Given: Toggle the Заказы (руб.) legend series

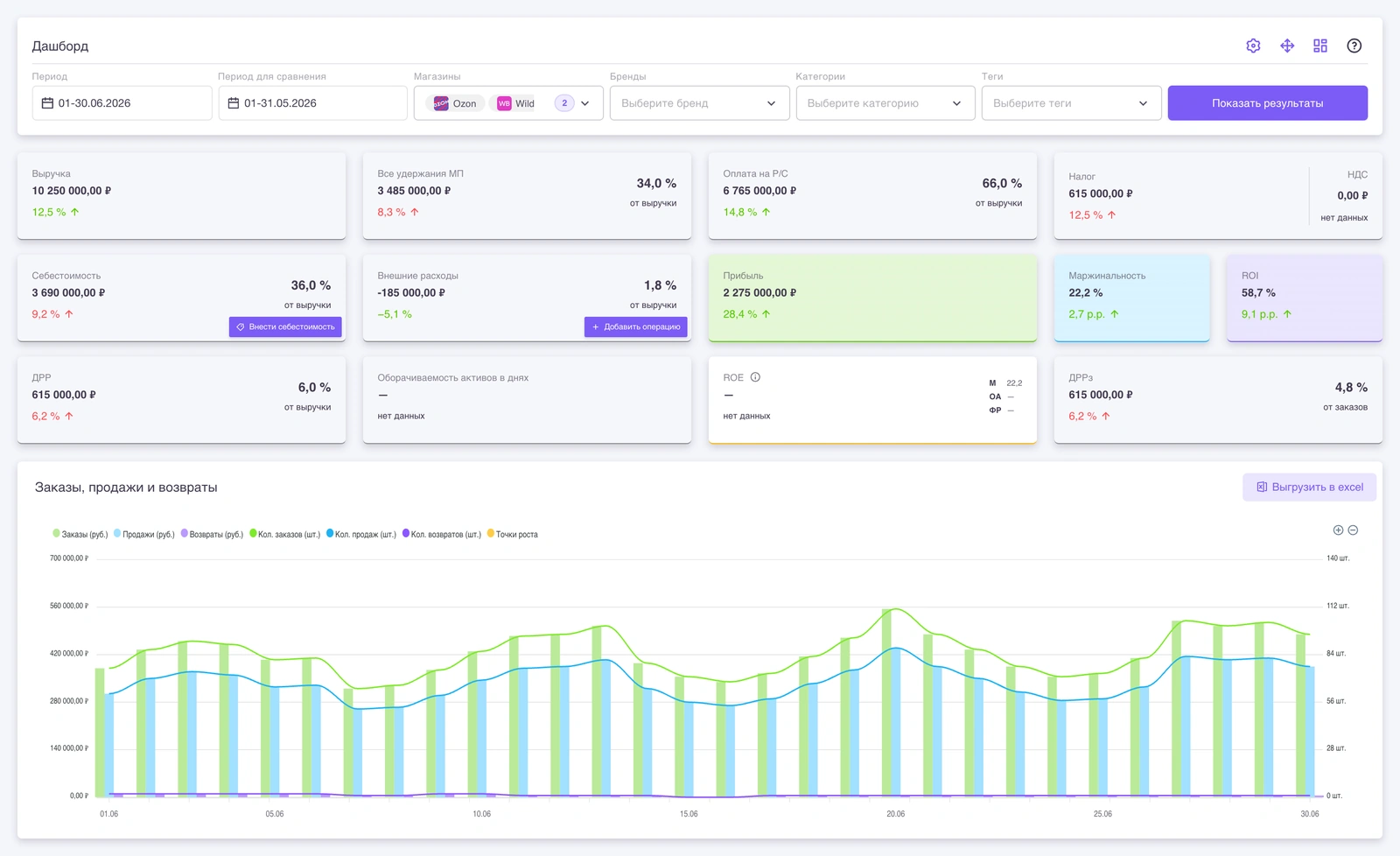Looking at the screenshot, I should pos(80,534).
